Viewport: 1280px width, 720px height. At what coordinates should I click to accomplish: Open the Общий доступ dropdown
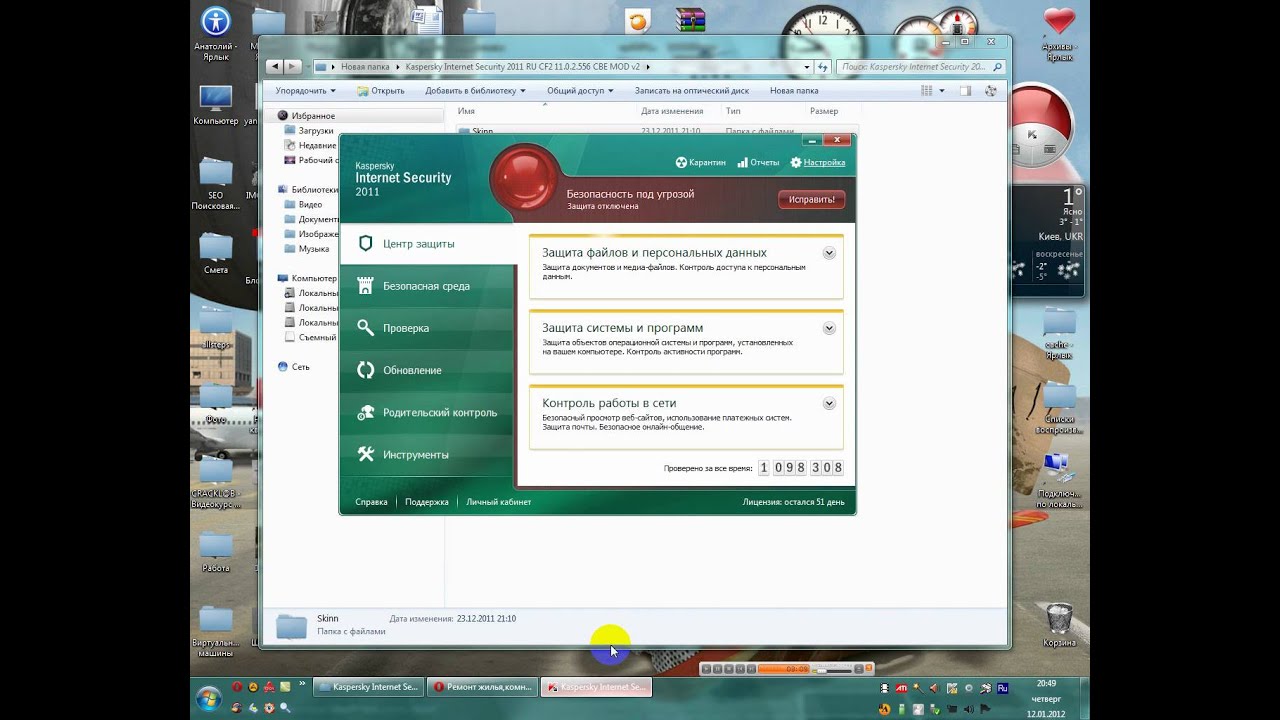tap(580, 91)
